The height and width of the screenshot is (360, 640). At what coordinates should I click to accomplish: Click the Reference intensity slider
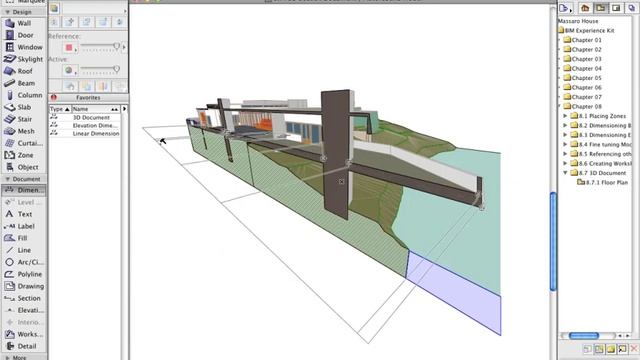pyautogui.click(x=100, y=48)
